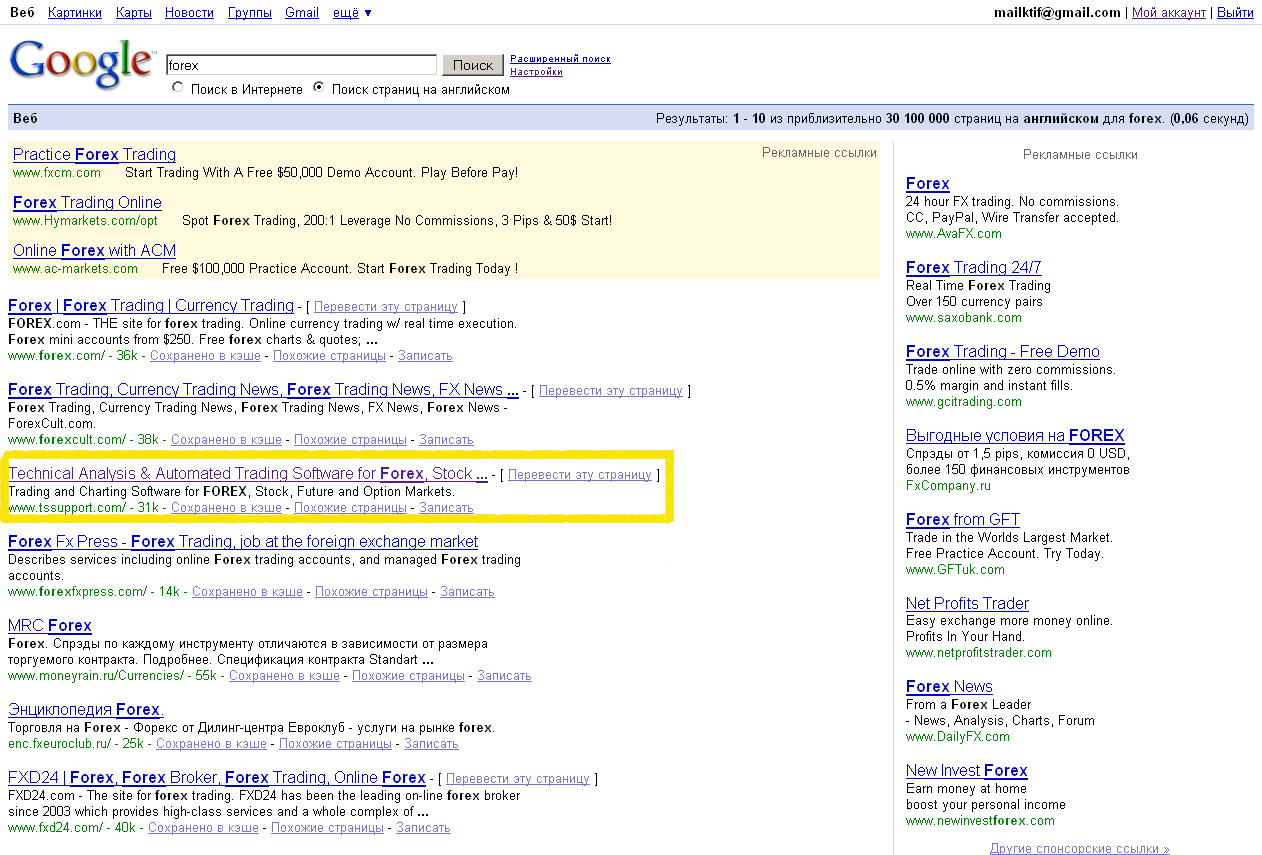Open the Расширенный поиск link
Viewport: 1262px width, 855px height.
[560, 59]
